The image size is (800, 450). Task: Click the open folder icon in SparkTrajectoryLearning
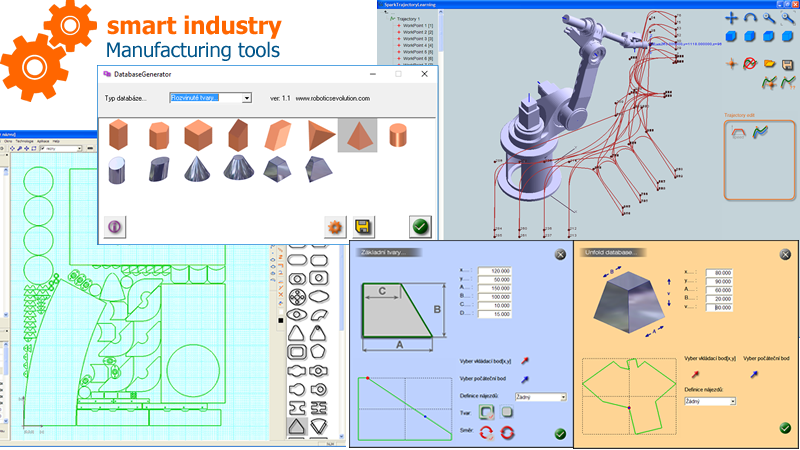click(769, 64)
